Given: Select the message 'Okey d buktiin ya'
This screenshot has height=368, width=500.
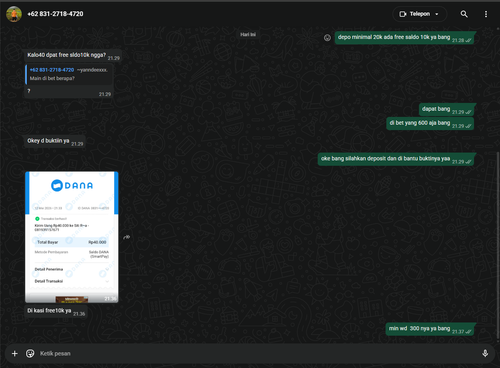Looking at the screenshot, I should [55, 141].
